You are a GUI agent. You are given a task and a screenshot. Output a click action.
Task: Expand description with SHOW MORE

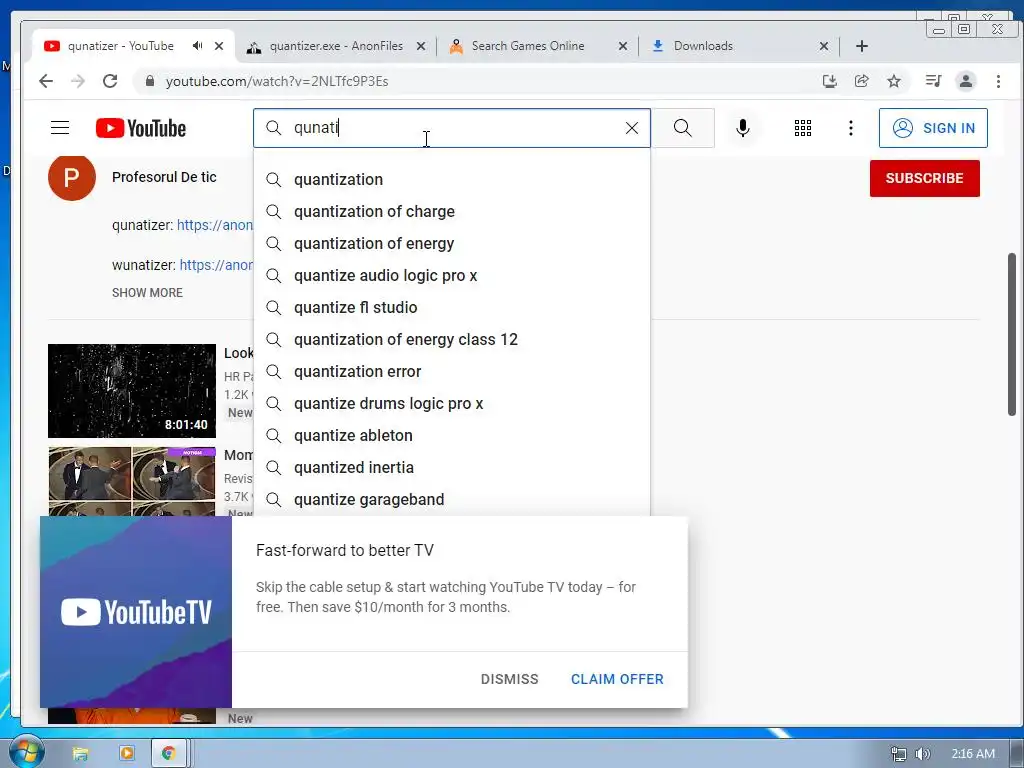tap(148, 293)
